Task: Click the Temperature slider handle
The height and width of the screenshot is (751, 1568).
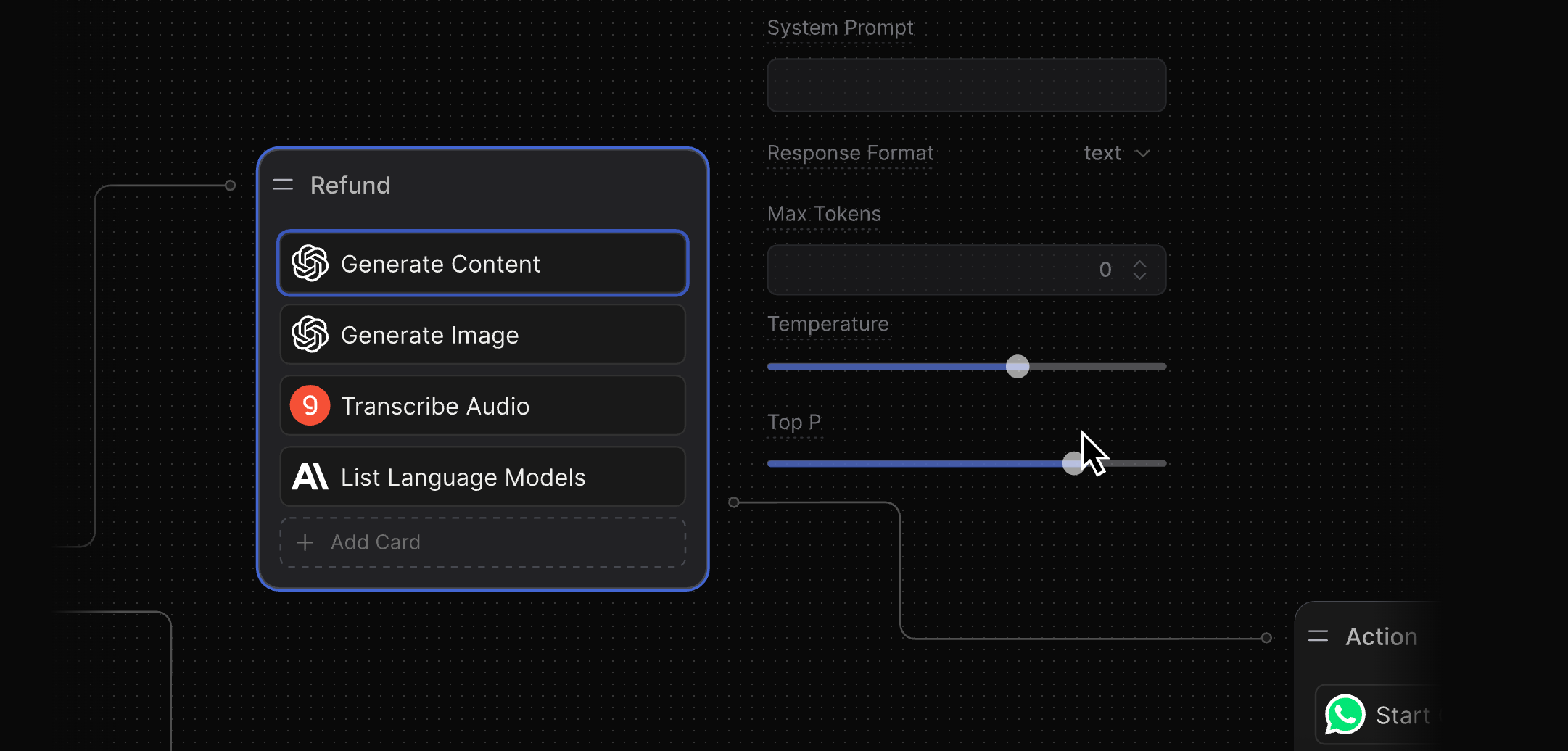Action: click(1018, 367)
